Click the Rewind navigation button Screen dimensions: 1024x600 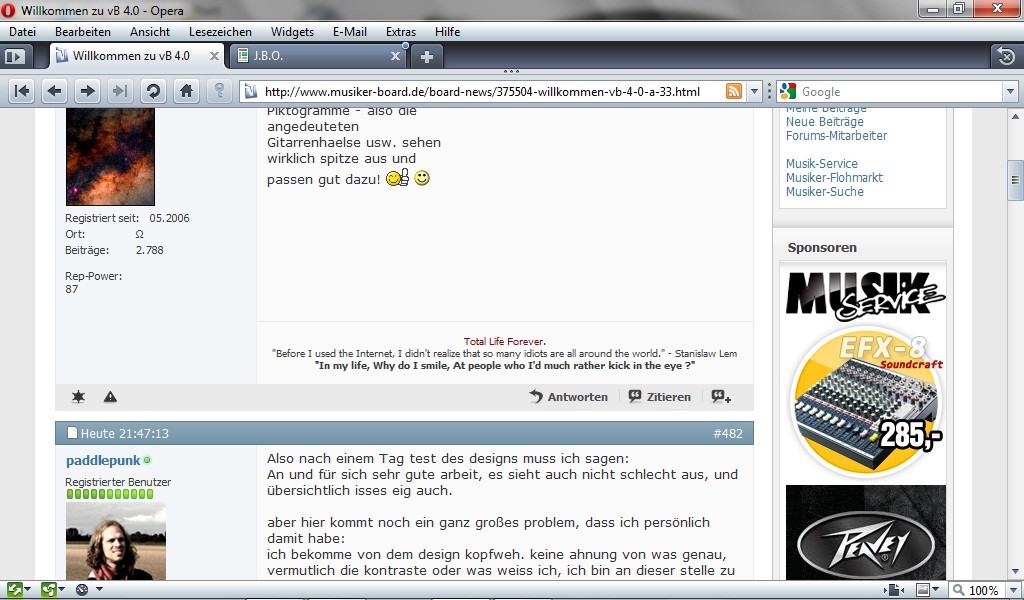click(22, 91)
